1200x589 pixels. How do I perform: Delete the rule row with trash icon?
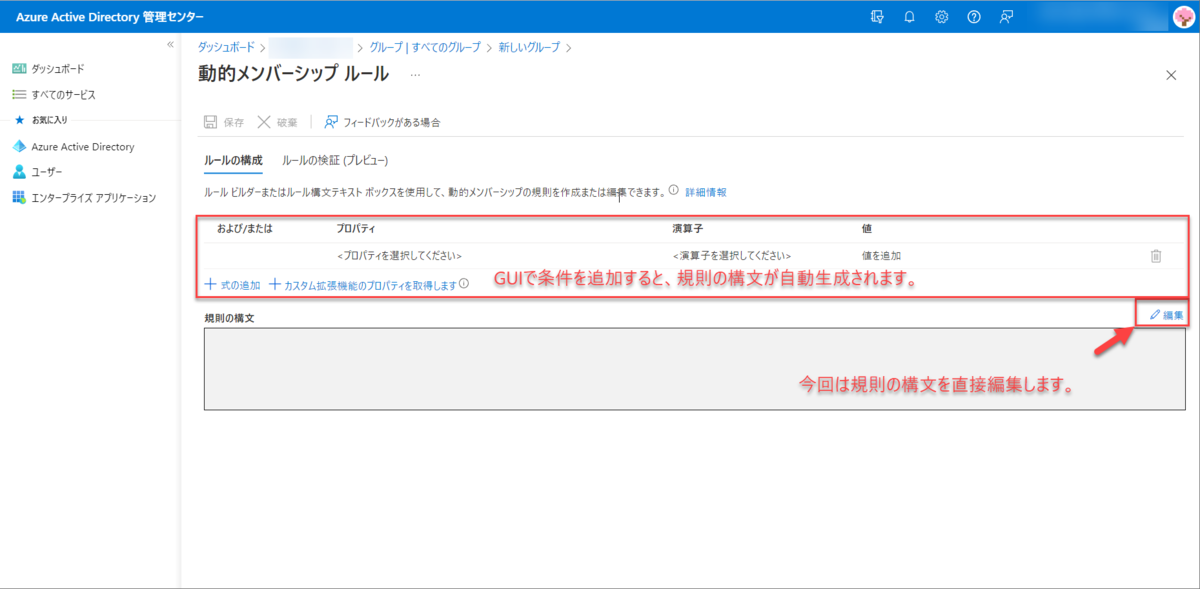1156,256
